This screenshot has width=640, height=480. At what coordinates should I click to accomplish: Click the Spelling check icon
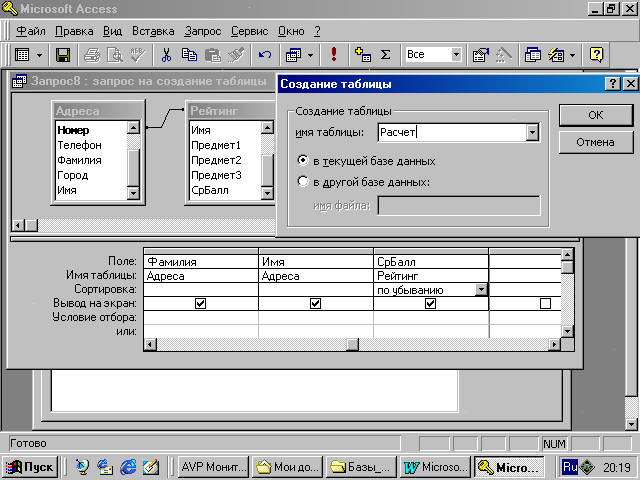138,55
